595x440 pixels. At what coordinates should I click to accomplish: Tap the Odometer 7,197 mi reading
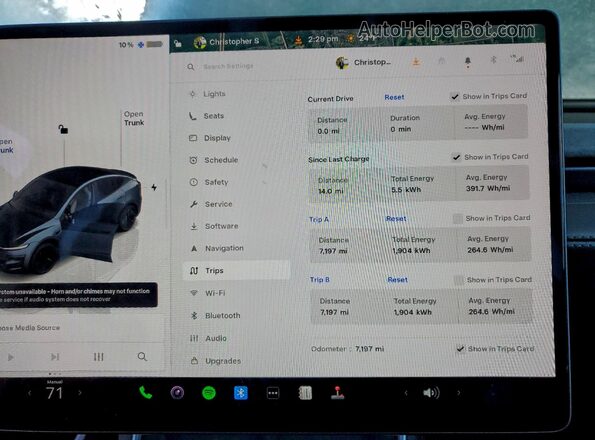point(347,349)
